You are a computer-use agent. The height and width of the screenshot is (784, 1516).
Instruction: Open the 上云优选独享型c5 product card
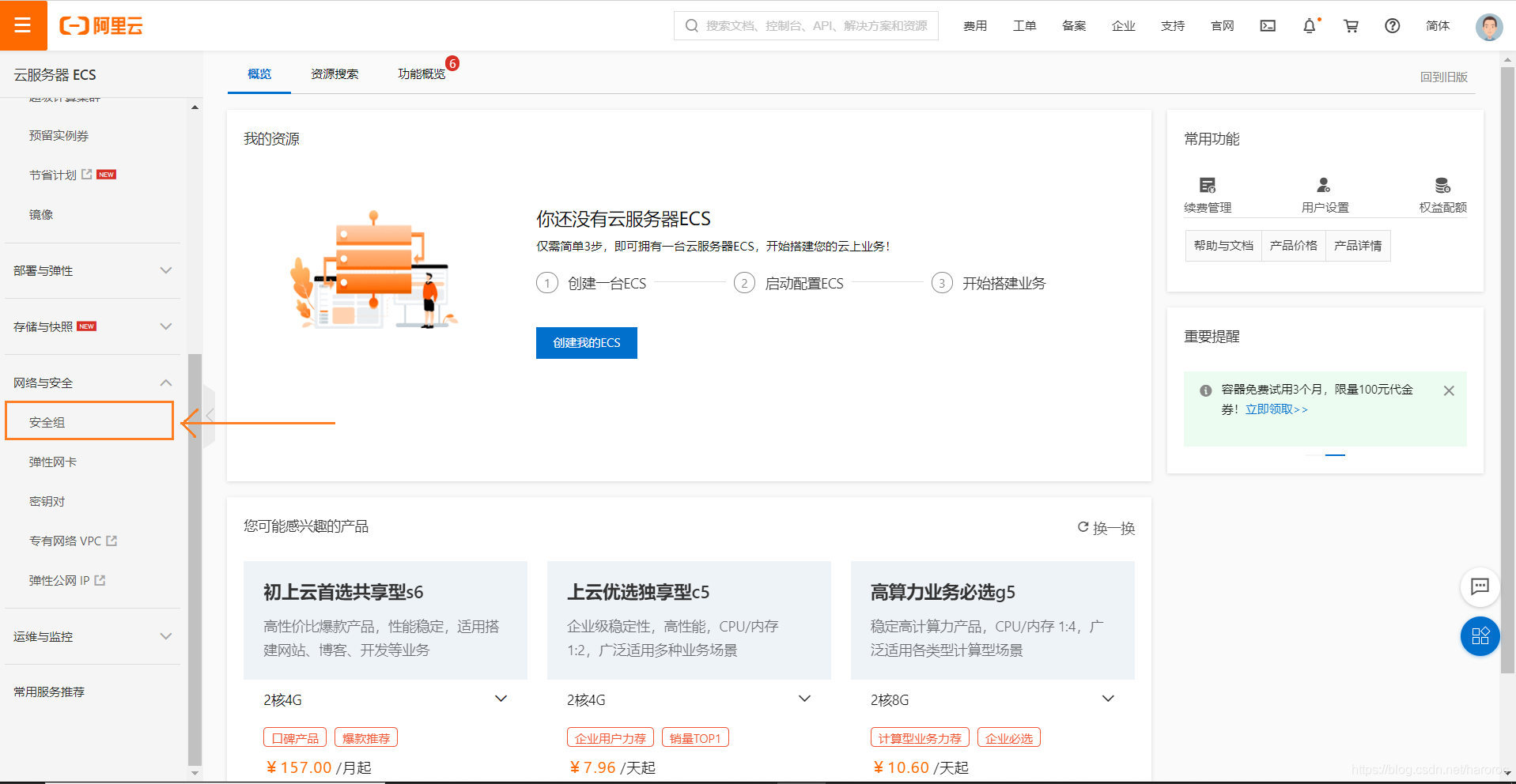(x=689, y=620)
